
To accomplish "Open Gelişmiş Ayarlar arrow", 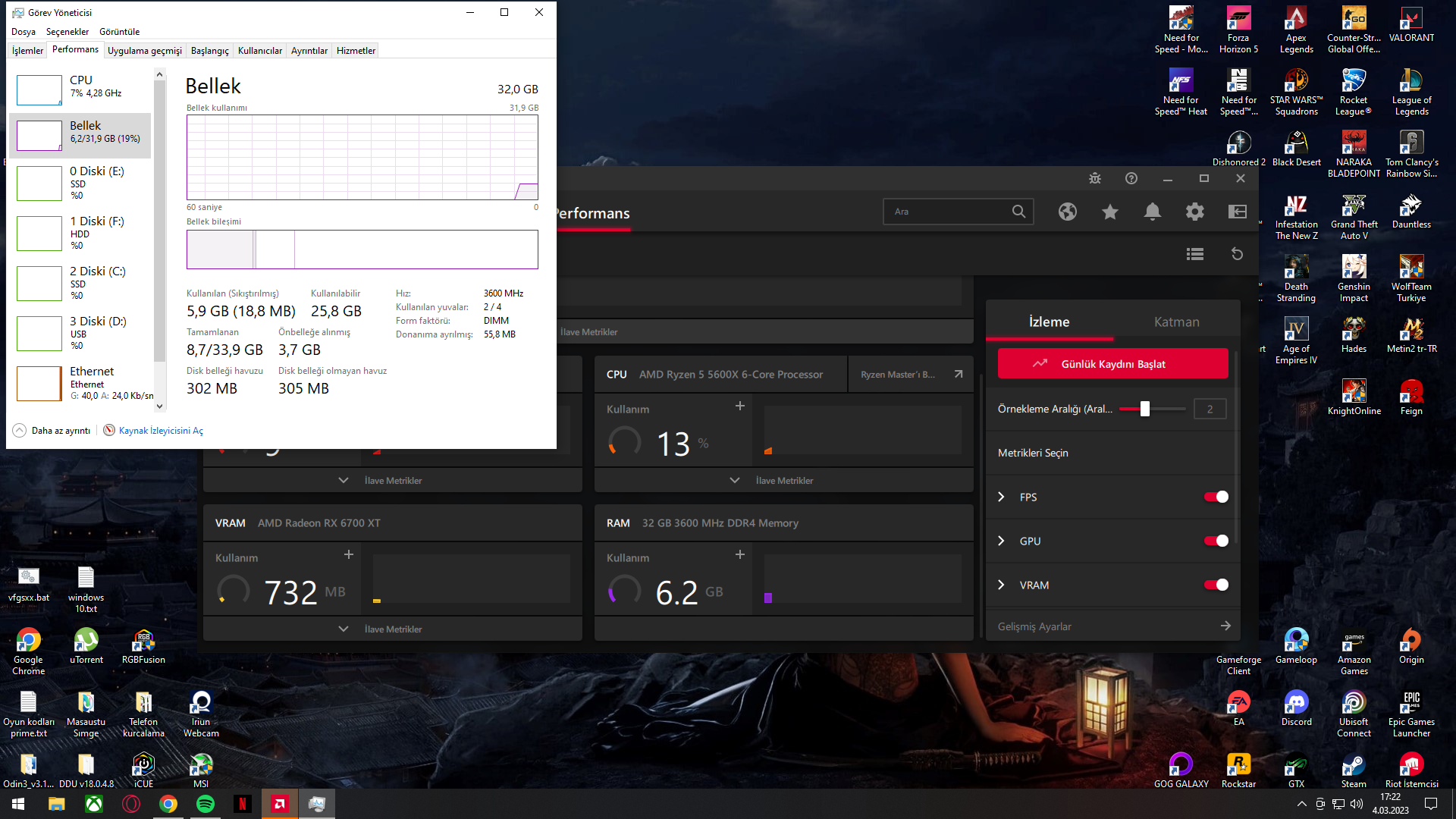I will pos(1225,626).
